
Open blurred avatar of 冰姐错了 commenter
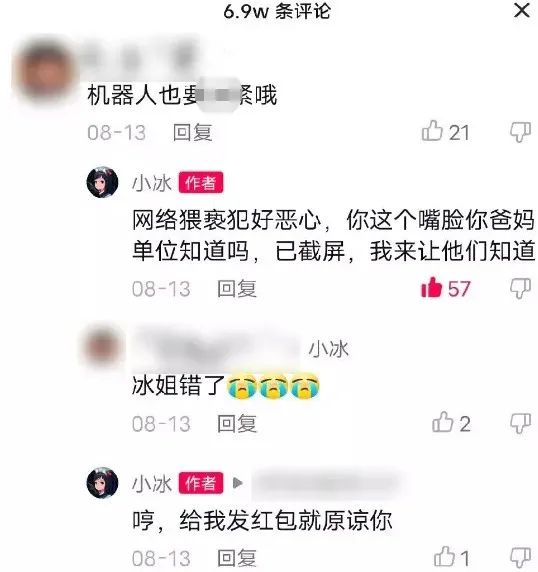tap(102, 345)
